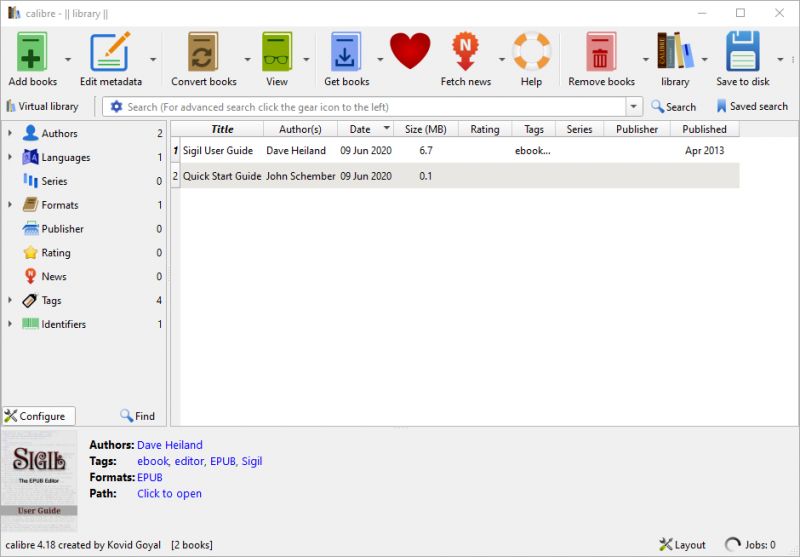Click the editor tag link
The image size is (800, 557).
click(x=189, y=461)
